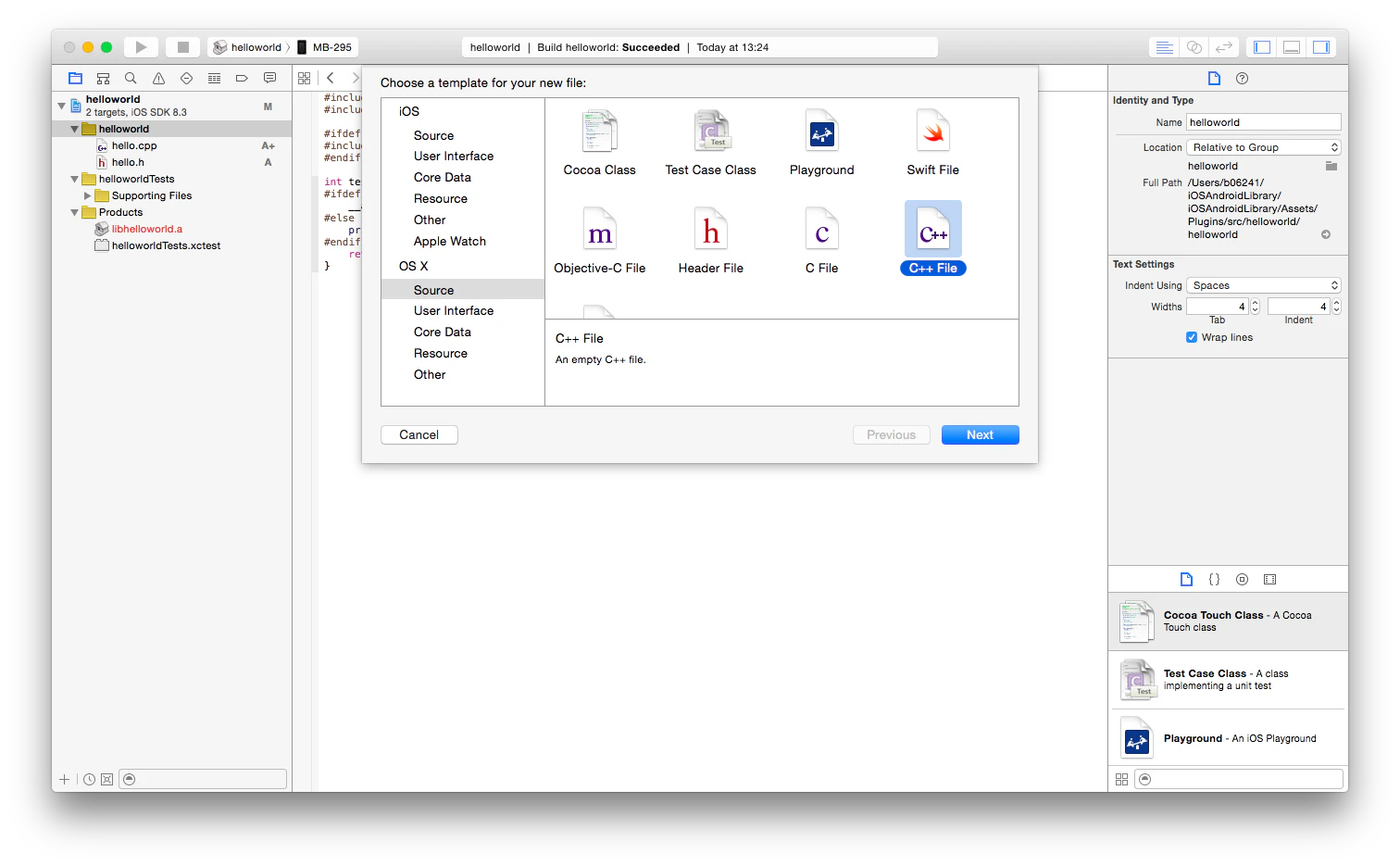The height and width of the screenshot is (866, 1400).
Task: Open the object library
Action: tap(1242, 579)
